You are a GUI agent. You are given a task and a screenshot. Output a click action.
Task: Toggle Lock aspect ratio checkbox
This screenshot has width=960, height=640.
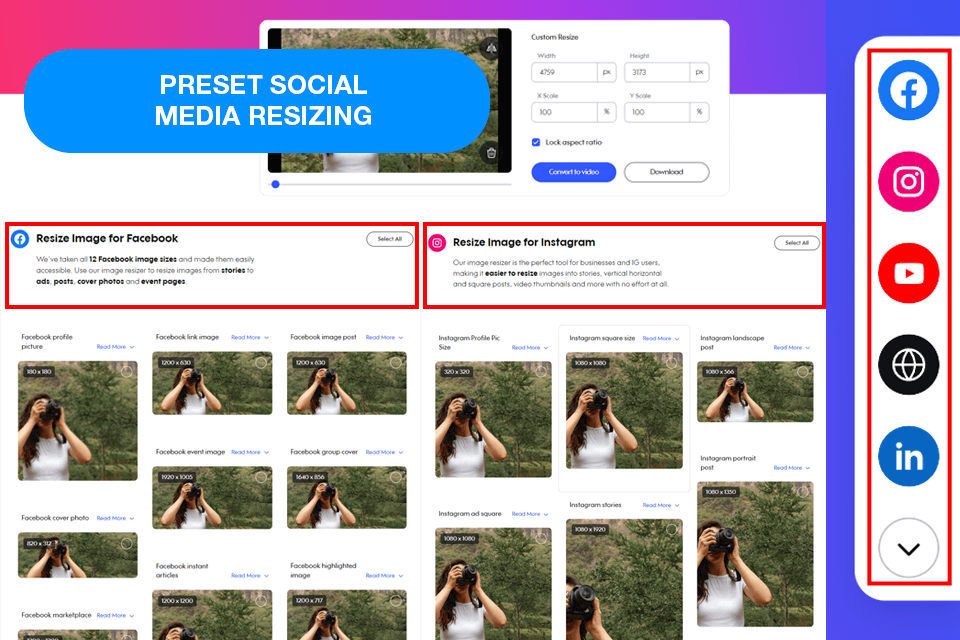coord(536,142)
